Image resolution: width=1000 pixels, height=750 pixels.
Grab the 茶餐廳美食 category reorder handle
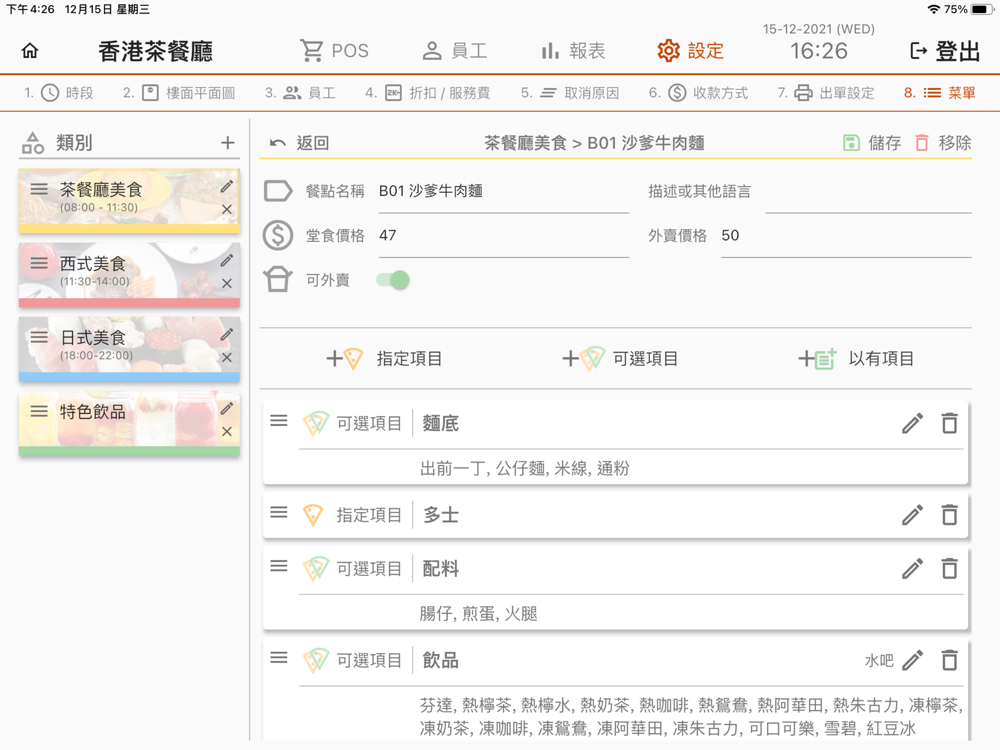(39, 189)
